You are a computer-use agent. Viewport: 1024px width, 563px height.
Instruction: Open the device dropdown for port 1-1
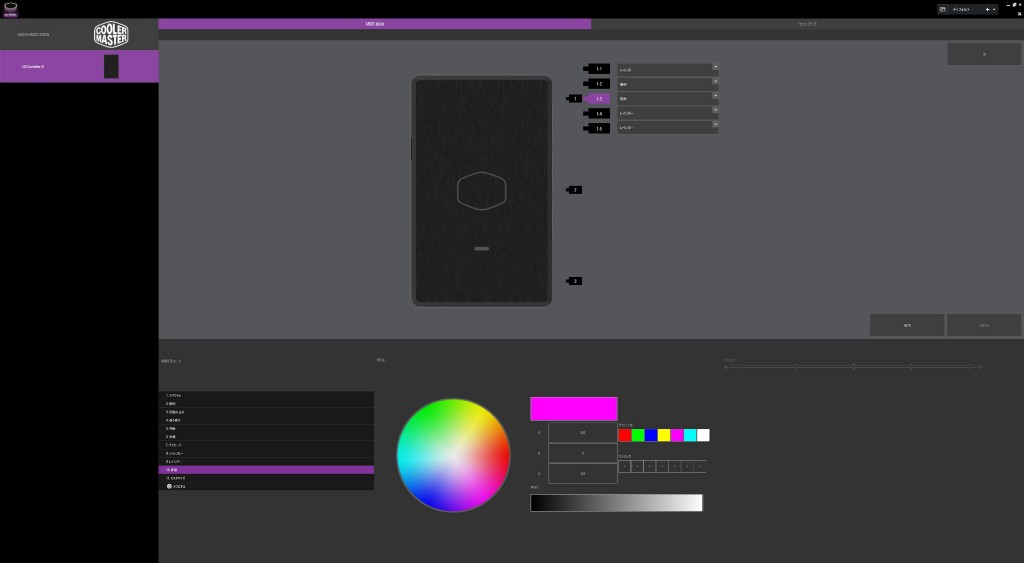tap(667, 69)
